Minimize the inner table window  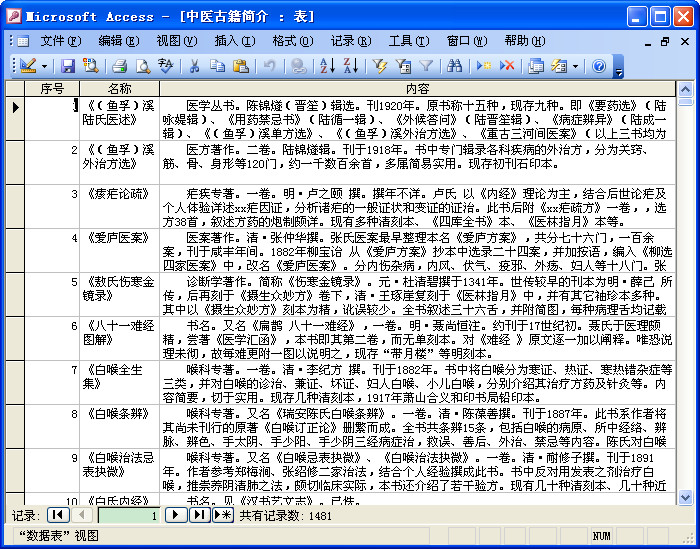(x=648, y=42)
